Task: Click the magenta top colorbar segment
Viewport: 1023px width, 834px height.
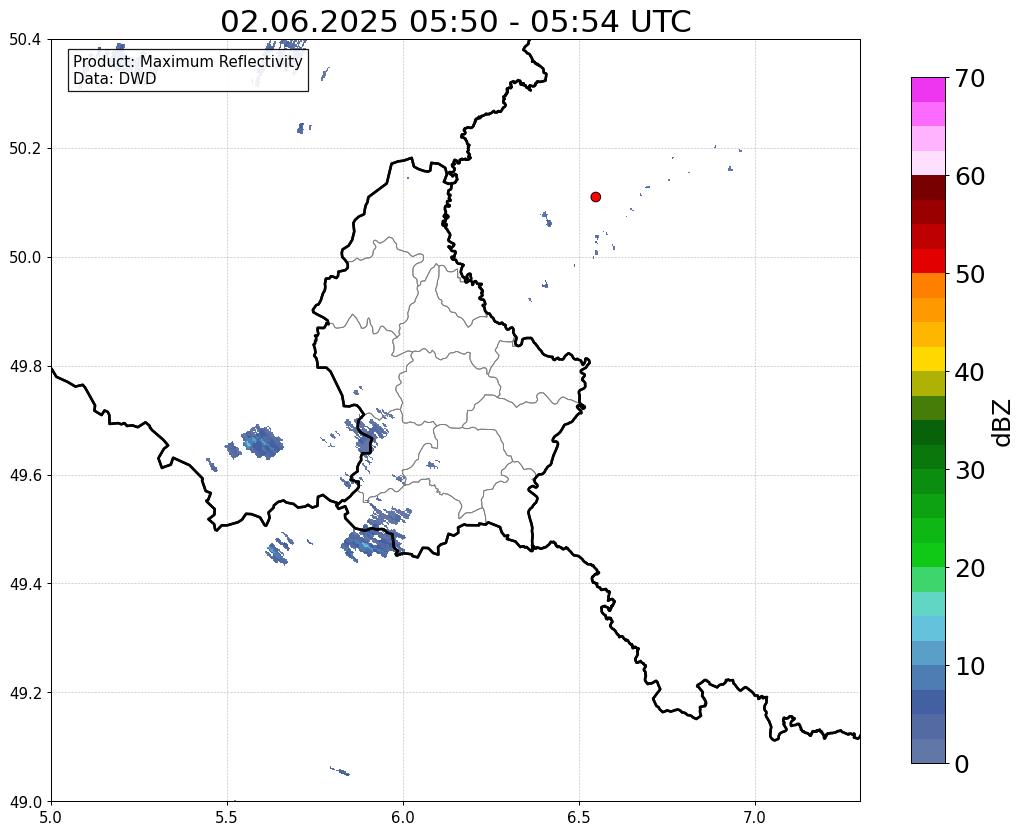Action: tap(928, 90)
